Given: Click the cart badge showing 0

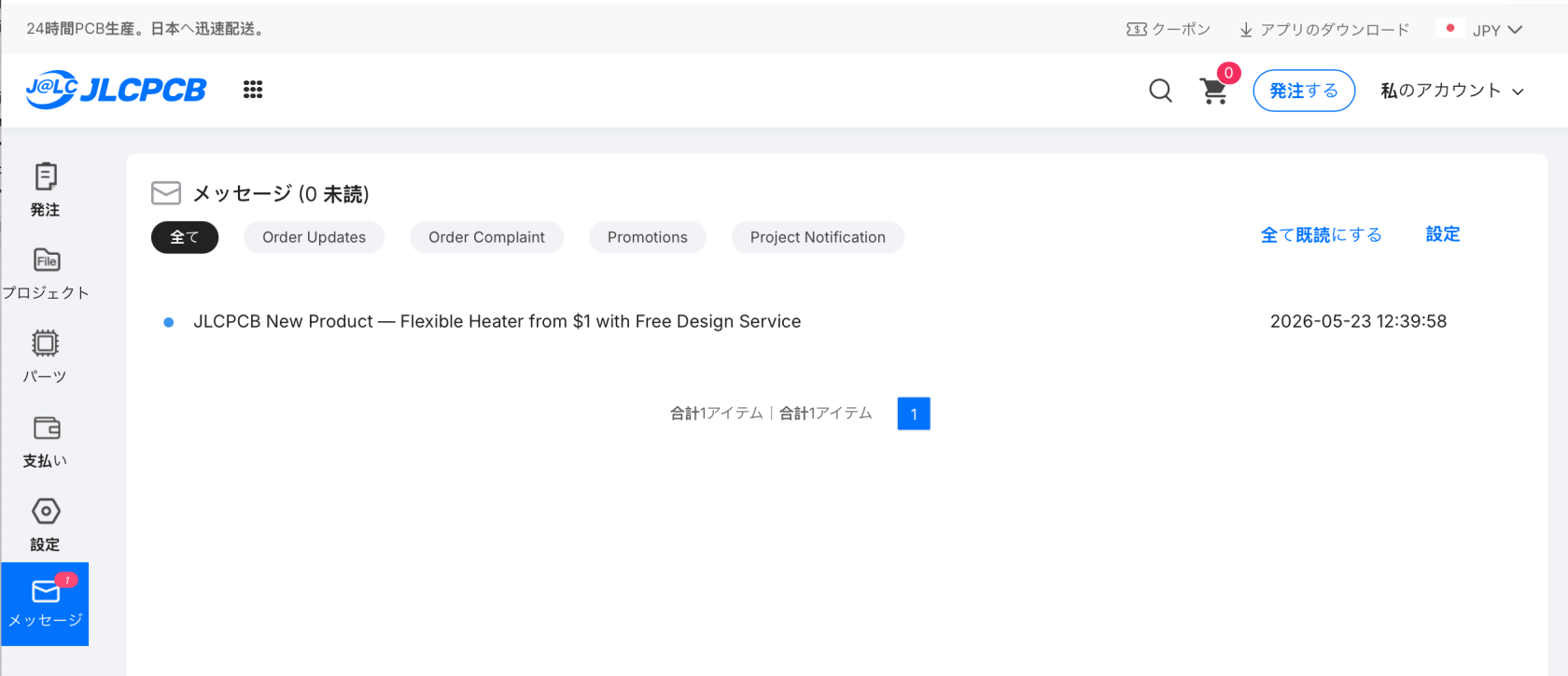Looking at the screenshot, I should coord(1228,73).
